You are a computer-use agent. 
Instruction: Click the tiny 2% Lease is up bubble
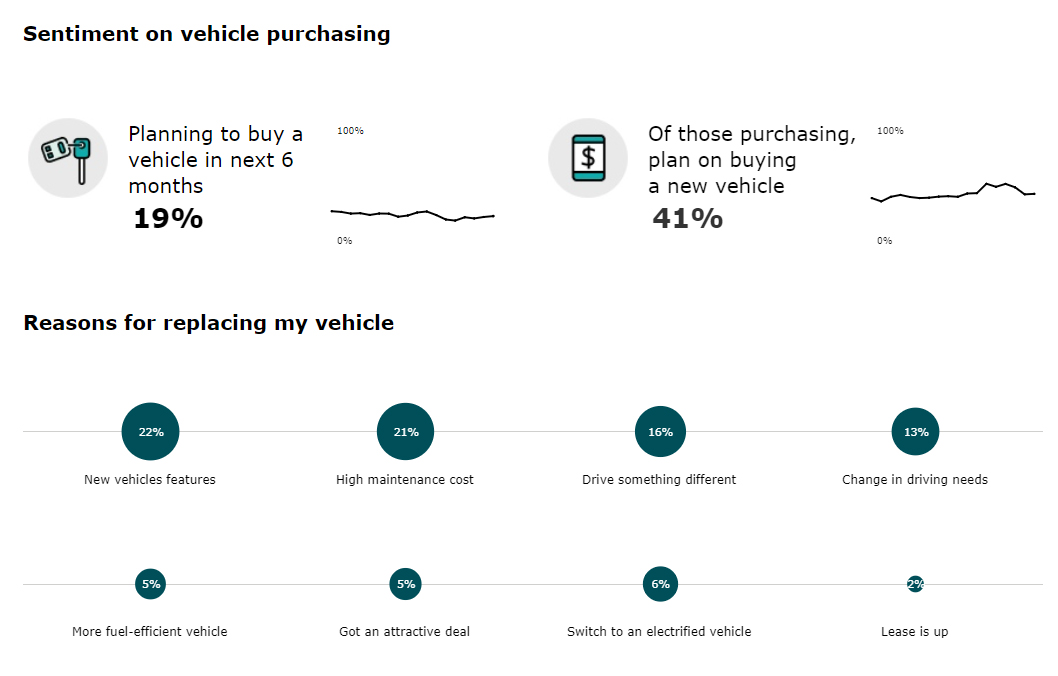915,584
